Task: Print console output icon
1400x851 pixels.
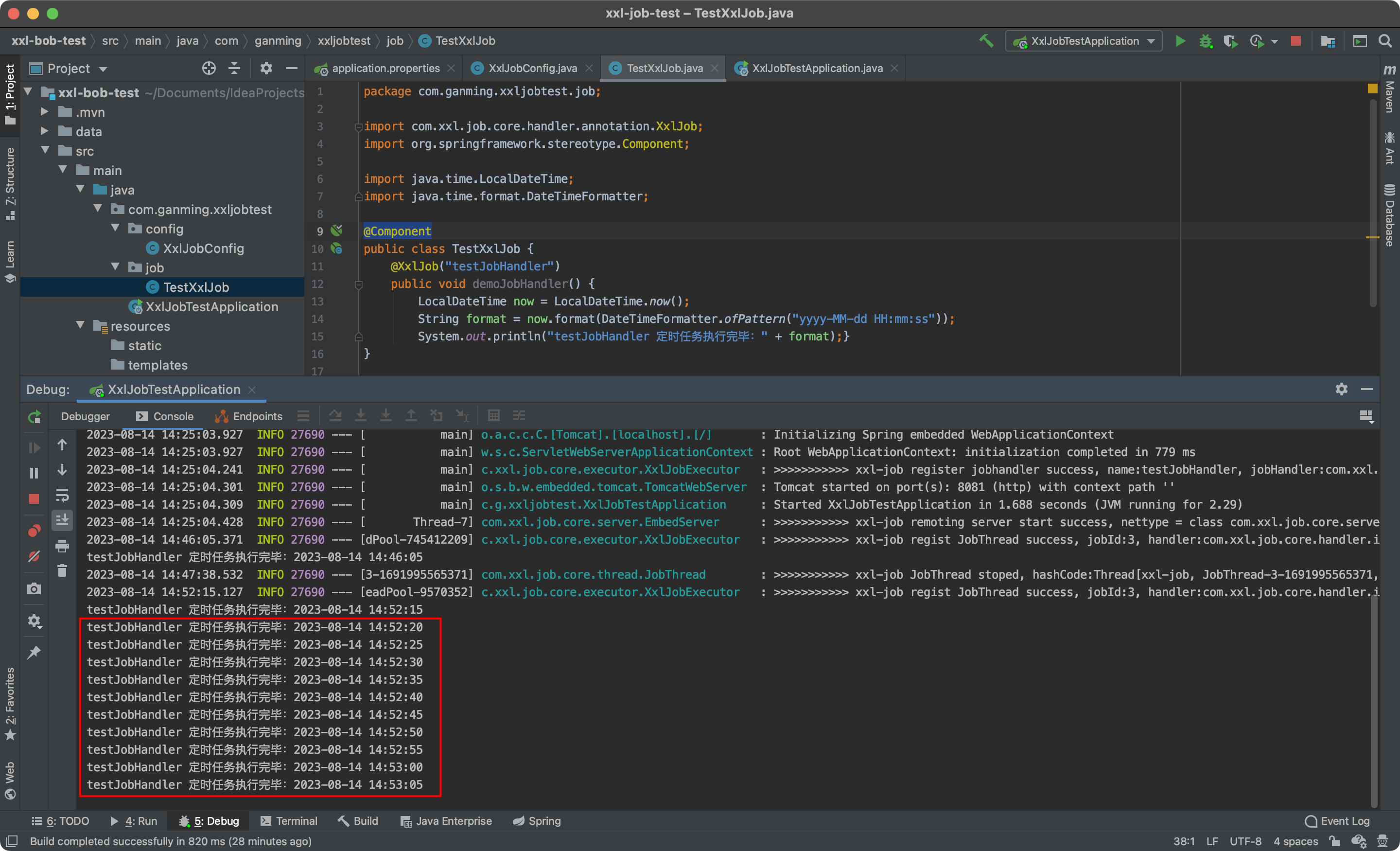Action: 62,546
